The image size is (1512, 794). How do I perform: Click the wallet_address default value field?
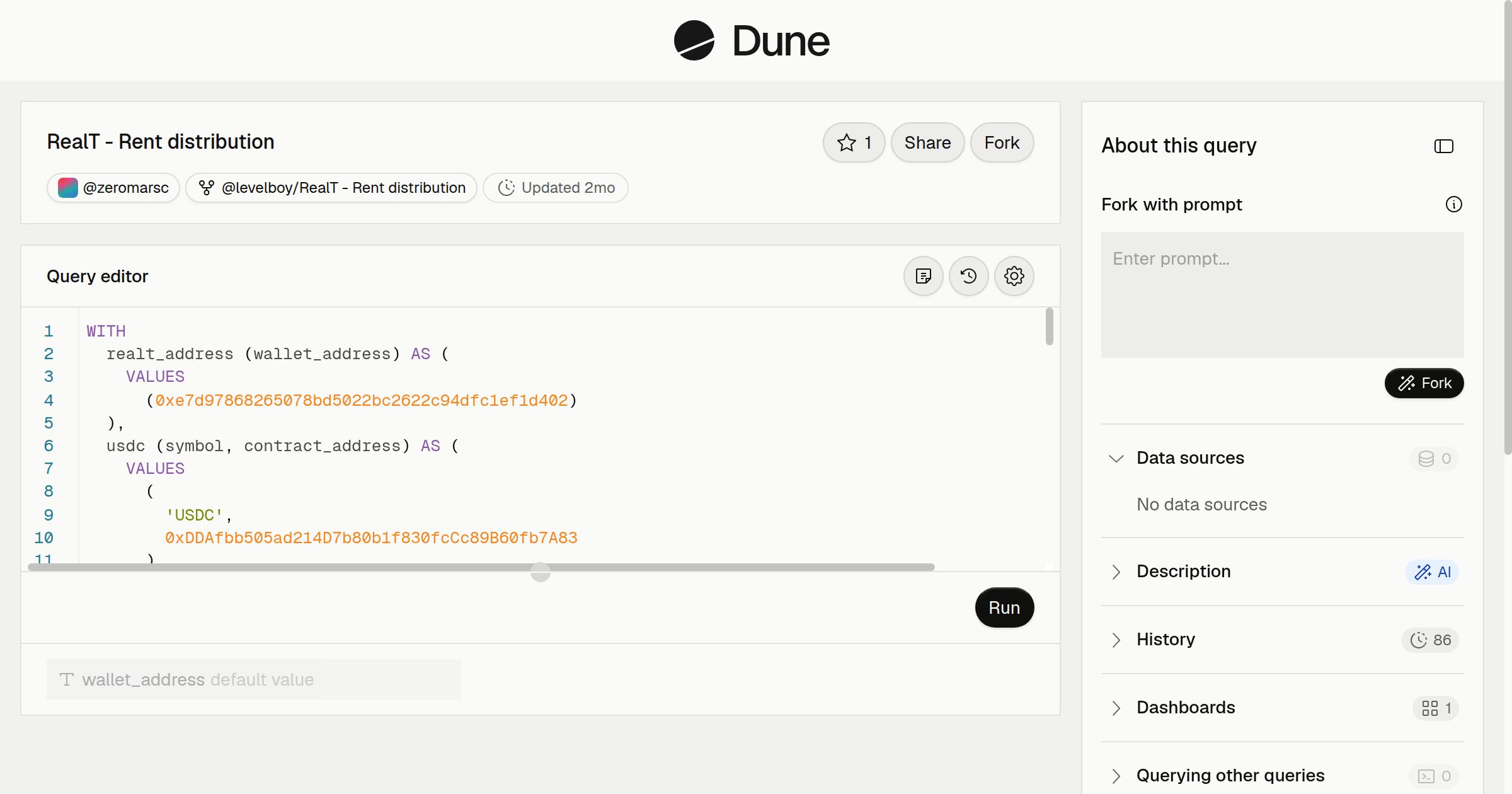pos(253,679)
